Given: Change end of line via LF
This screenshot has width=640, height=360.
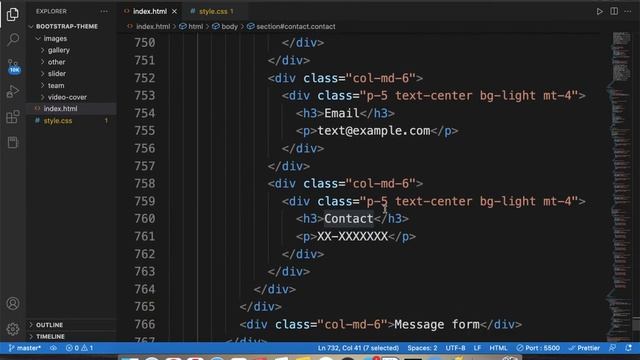Looking at the screenshot, I should tap(477, 348).
